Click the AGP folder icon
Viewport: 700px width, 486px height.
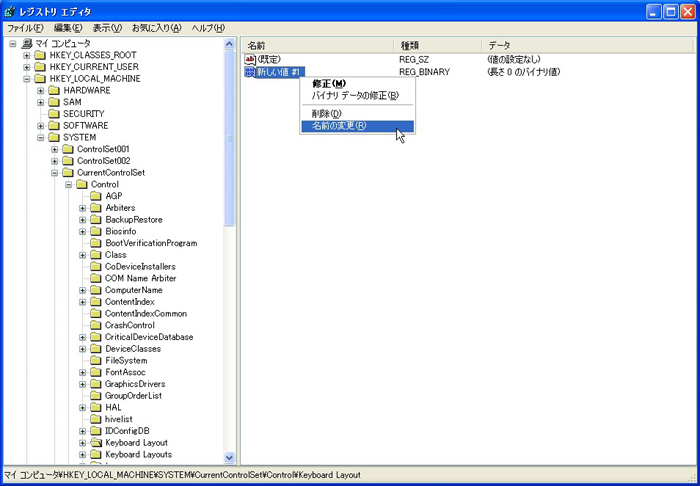coord(96,196)
